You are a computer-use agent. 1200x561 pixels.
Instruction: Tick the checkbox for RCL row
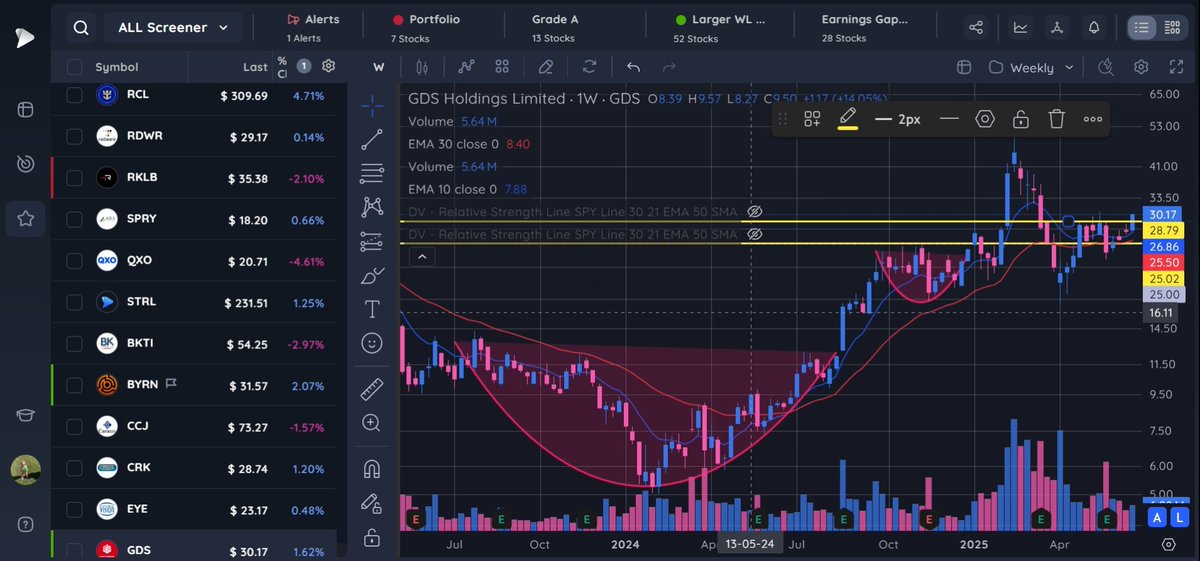(x=74, y=95)
